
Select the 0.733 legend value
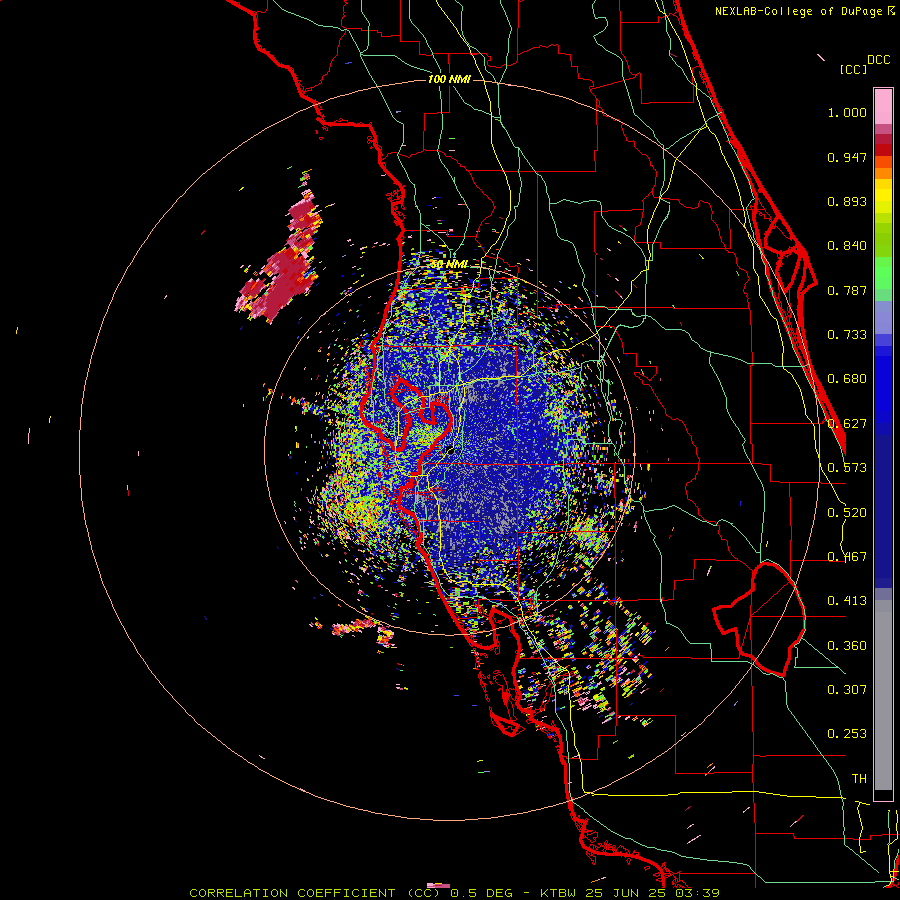(847, 335)
